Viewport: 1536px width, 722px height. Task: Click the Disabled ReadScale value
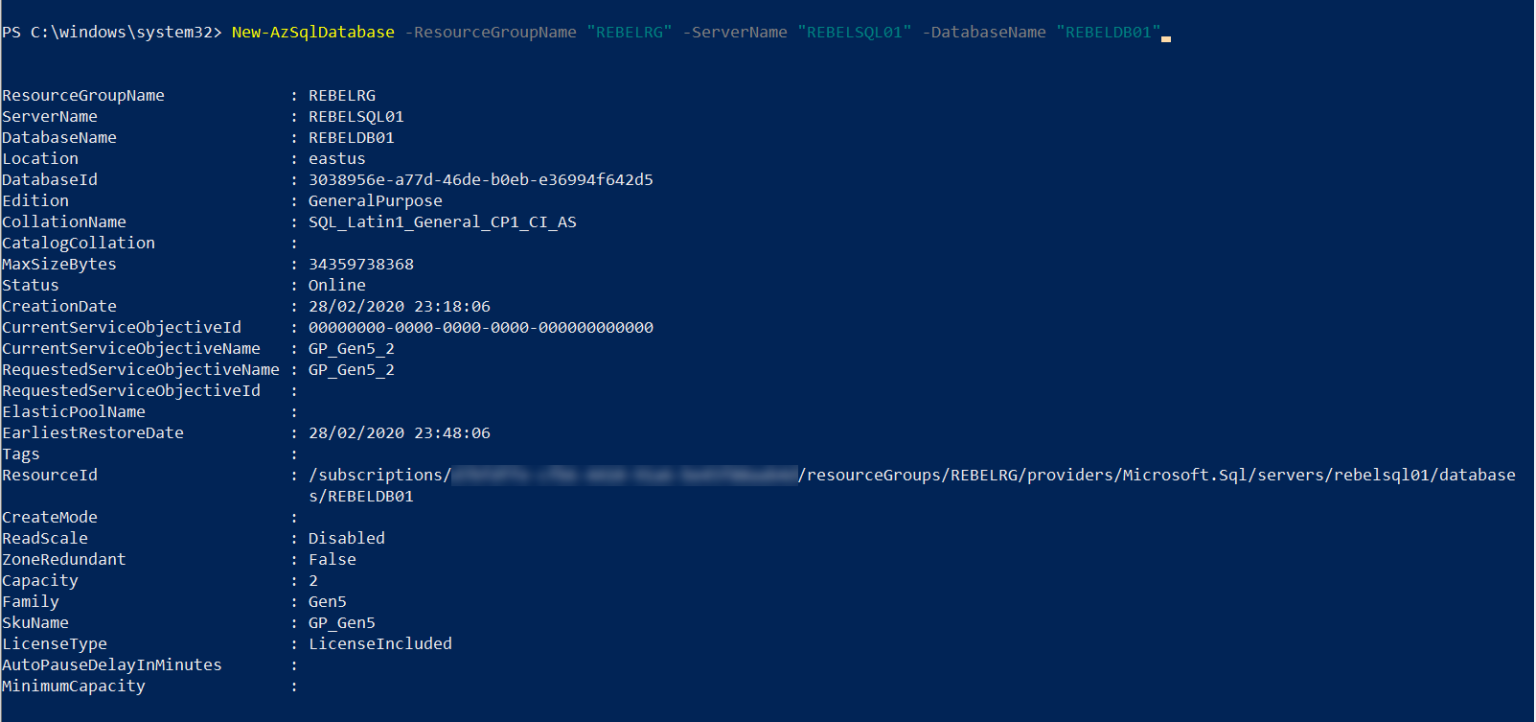pos(346,538)
